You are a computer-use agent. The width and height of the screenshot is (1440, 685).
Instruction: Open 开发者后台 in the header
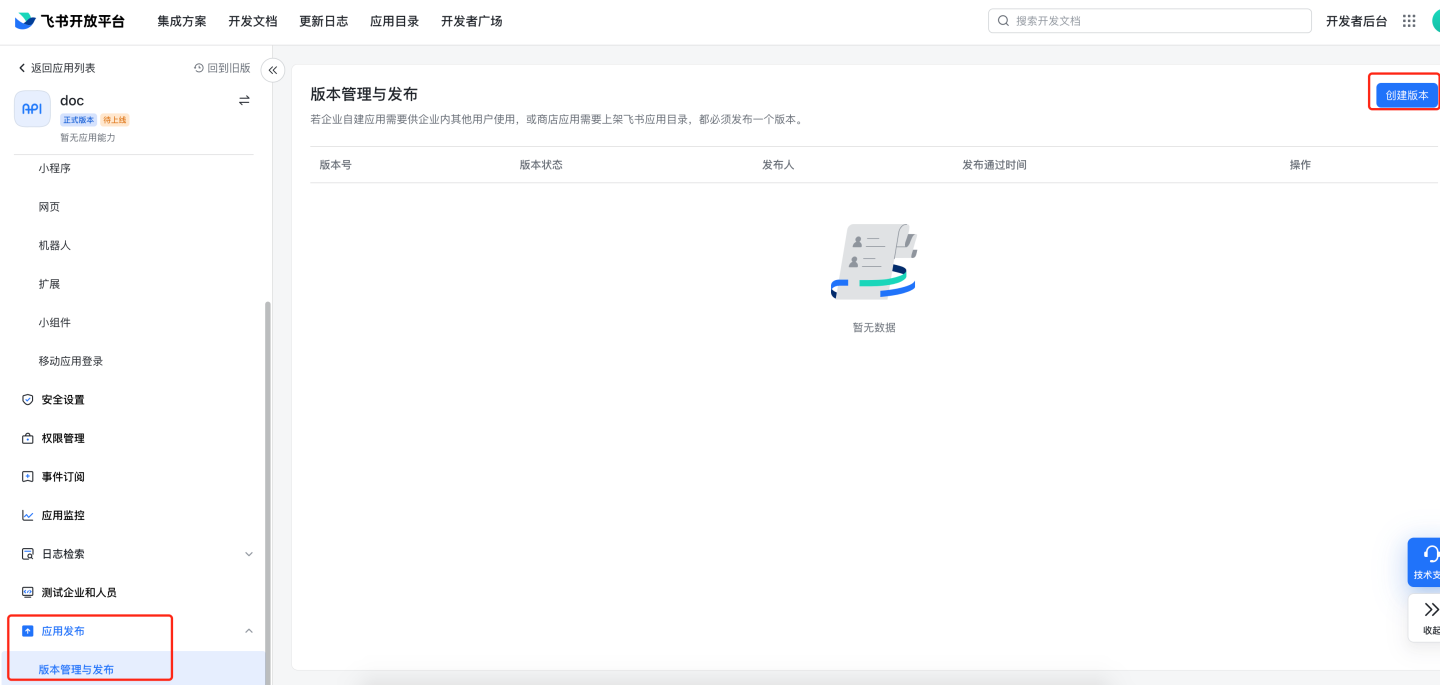coord(1356,21)
